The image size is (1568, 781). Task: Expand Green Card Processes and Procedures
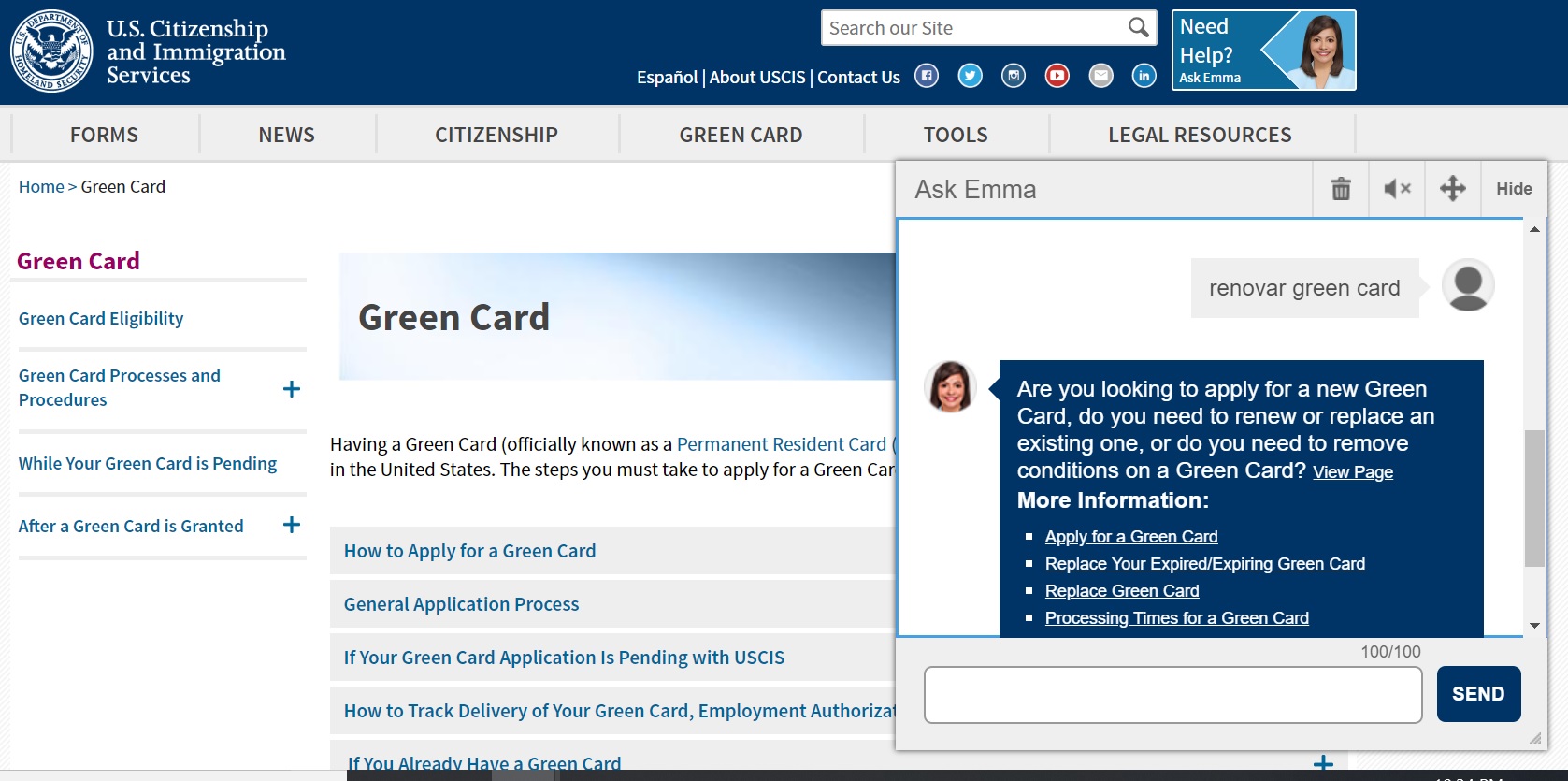[x=292, y=389]
